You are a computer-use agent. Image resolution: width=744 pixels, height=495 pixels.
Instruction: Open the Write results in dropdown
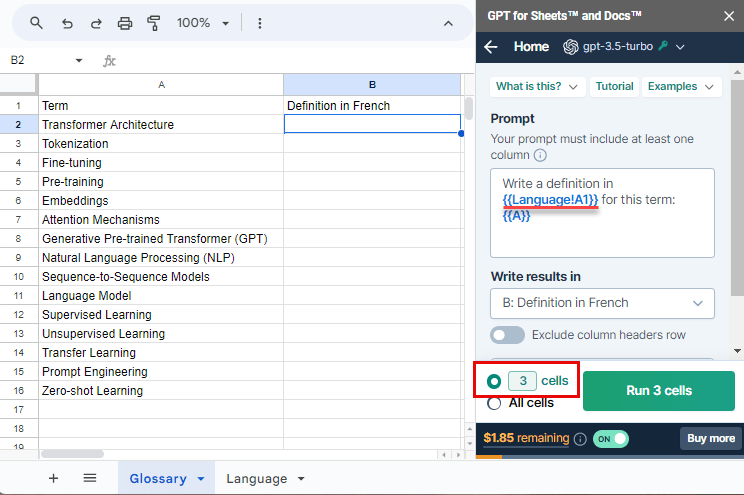602,303
